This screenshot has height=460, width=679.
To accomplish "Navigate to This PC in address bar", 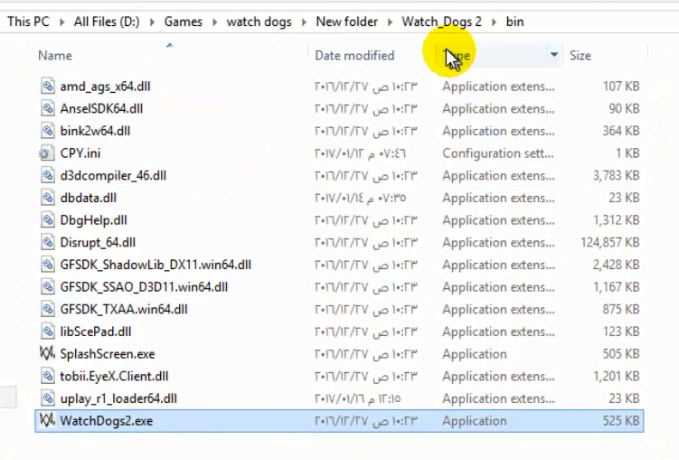I will tap(29, 22).
